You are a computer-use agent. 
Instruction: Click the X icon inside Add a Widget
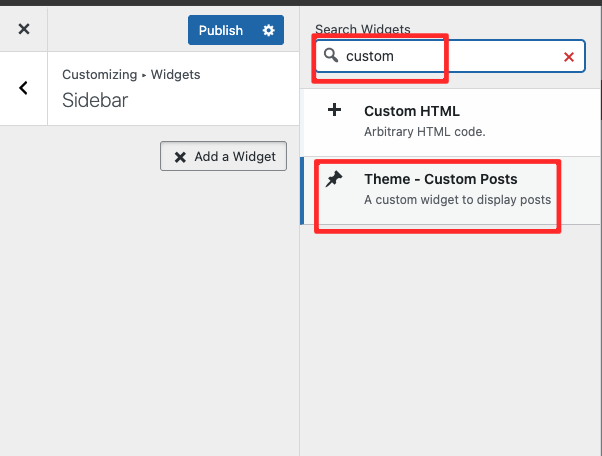coord(180,157)
